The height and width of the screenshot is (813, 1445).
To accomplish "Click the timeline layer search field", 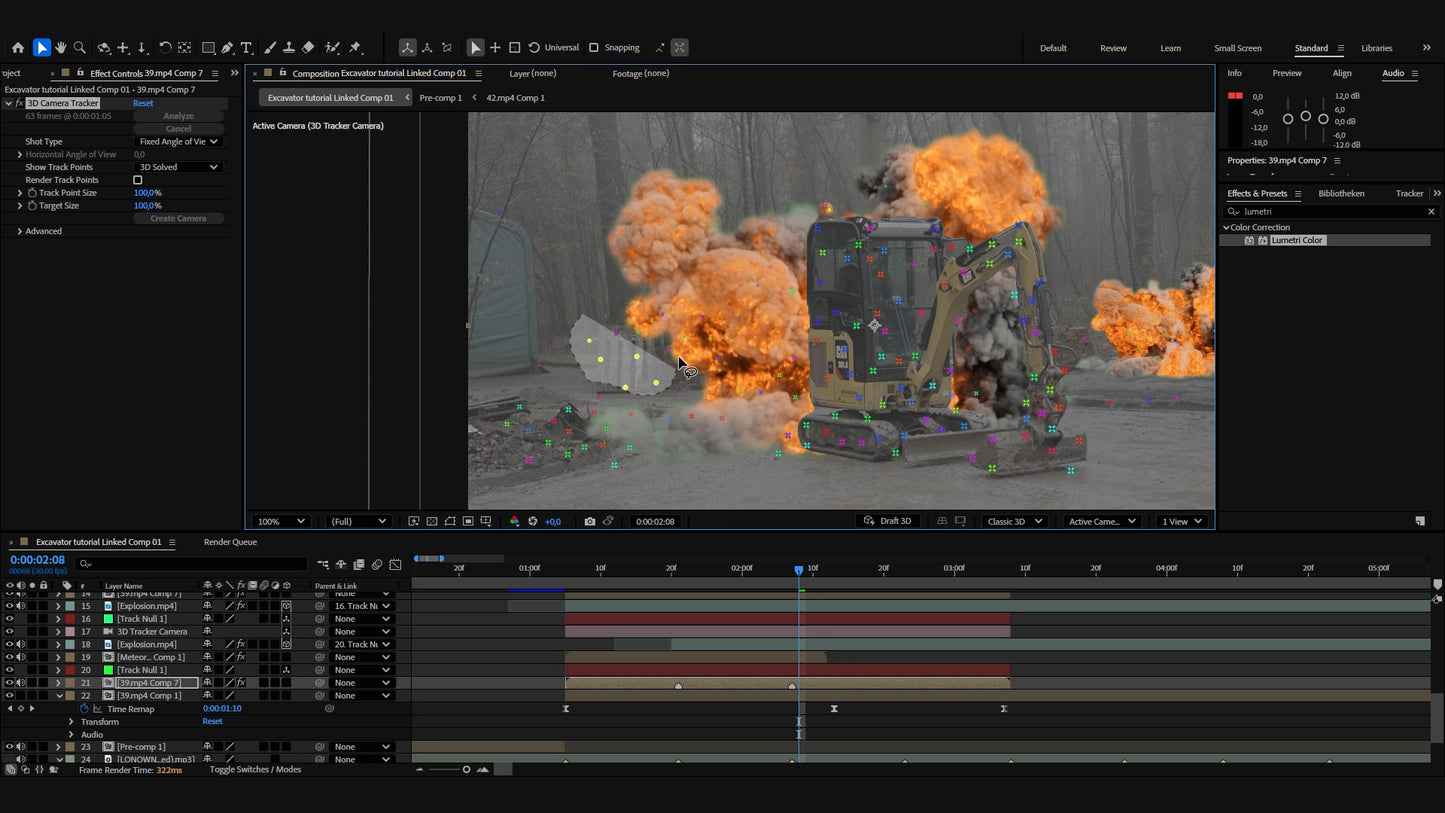I will [192, 564].
